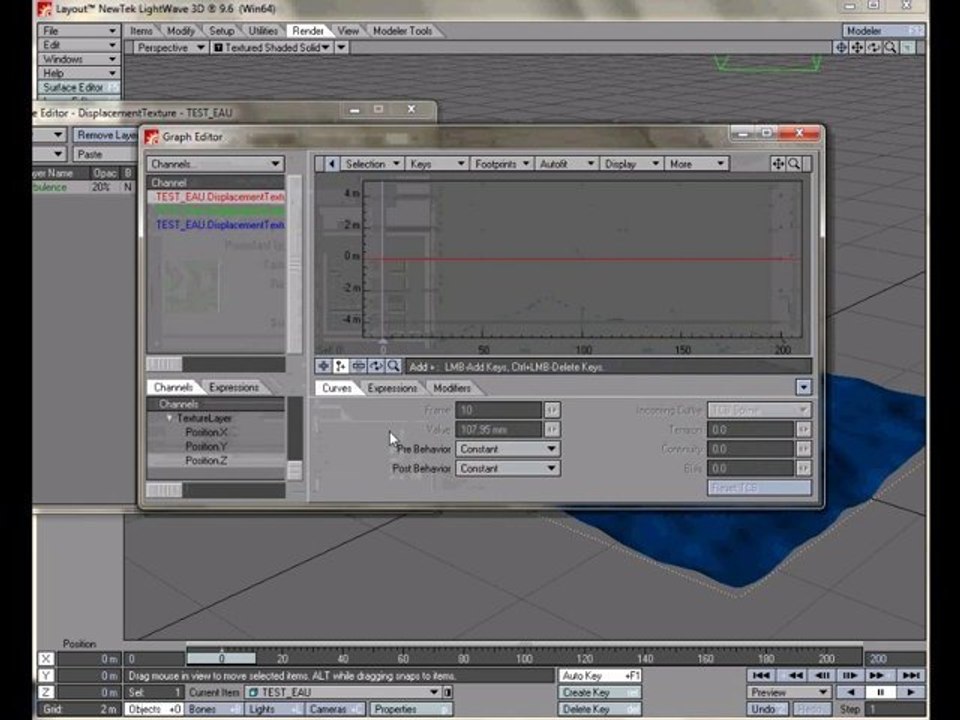The width and height of the screenshot is (960, 720).
Task: Open the Modify tab
Action: tap(181, 31)
